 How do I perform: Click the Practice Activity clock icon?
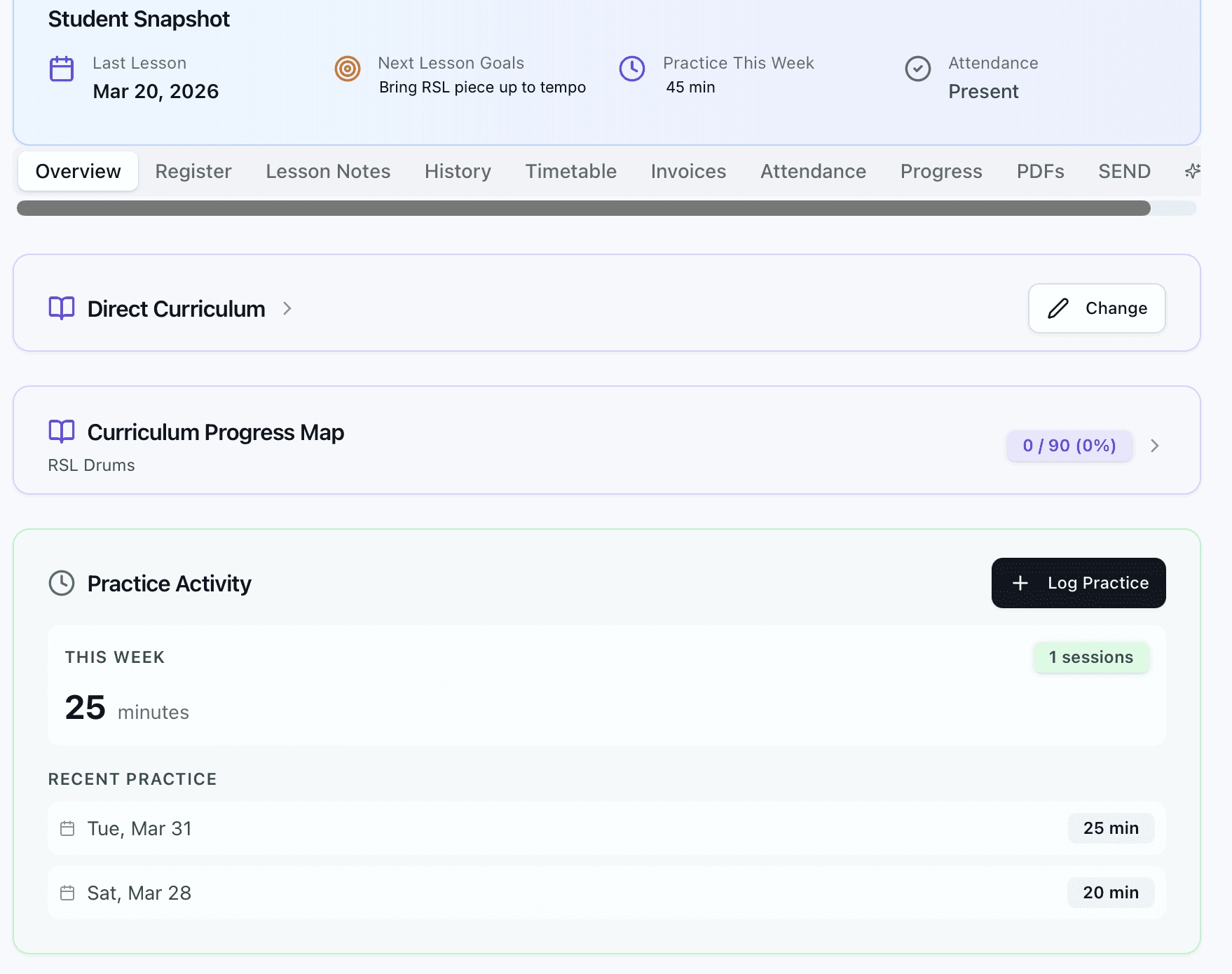point(62,583)
